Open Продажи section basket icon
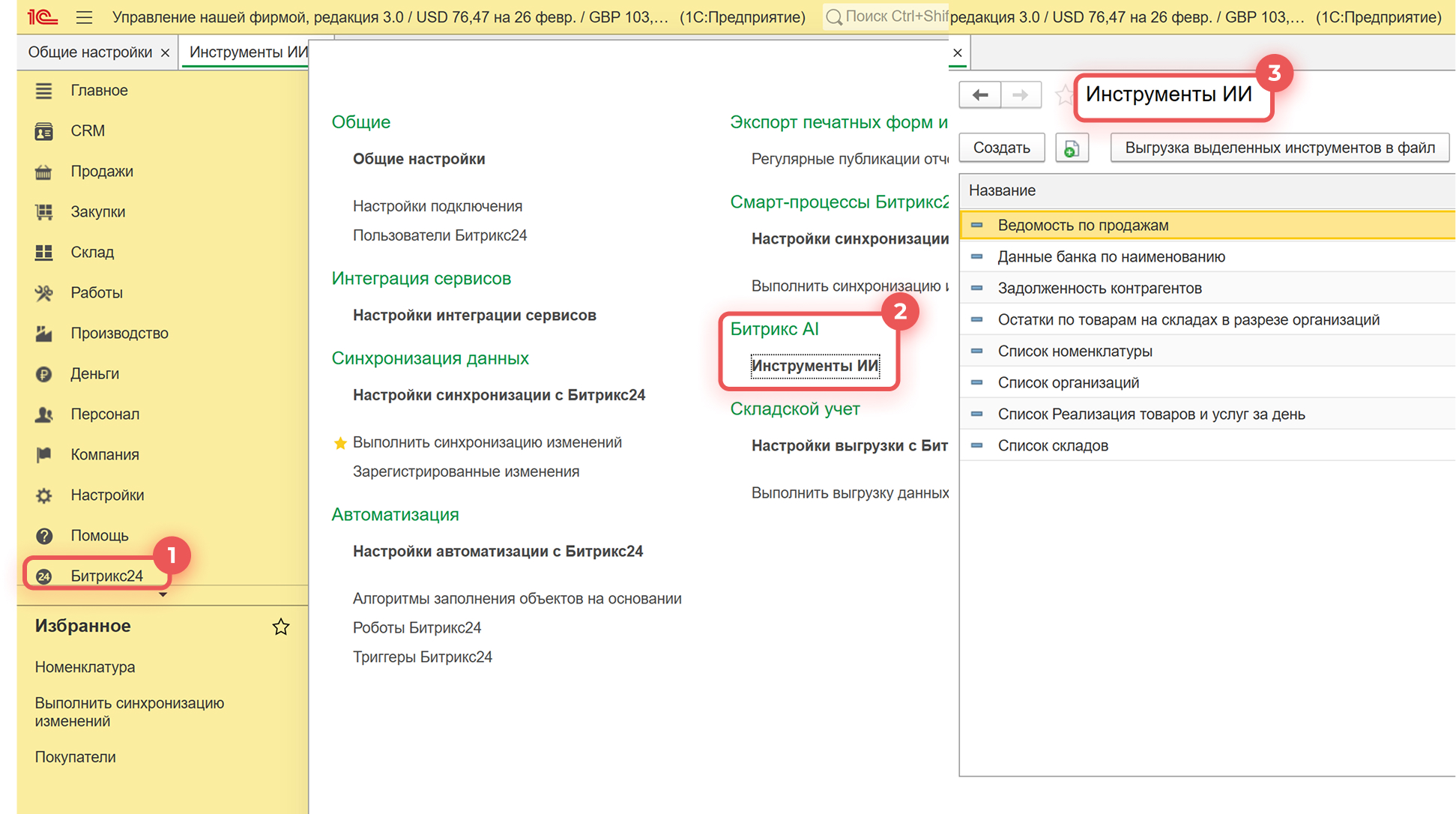Image resolution: width=1456 pixels, height=814 pixels. pyautogui.click(x=44, y=172)
